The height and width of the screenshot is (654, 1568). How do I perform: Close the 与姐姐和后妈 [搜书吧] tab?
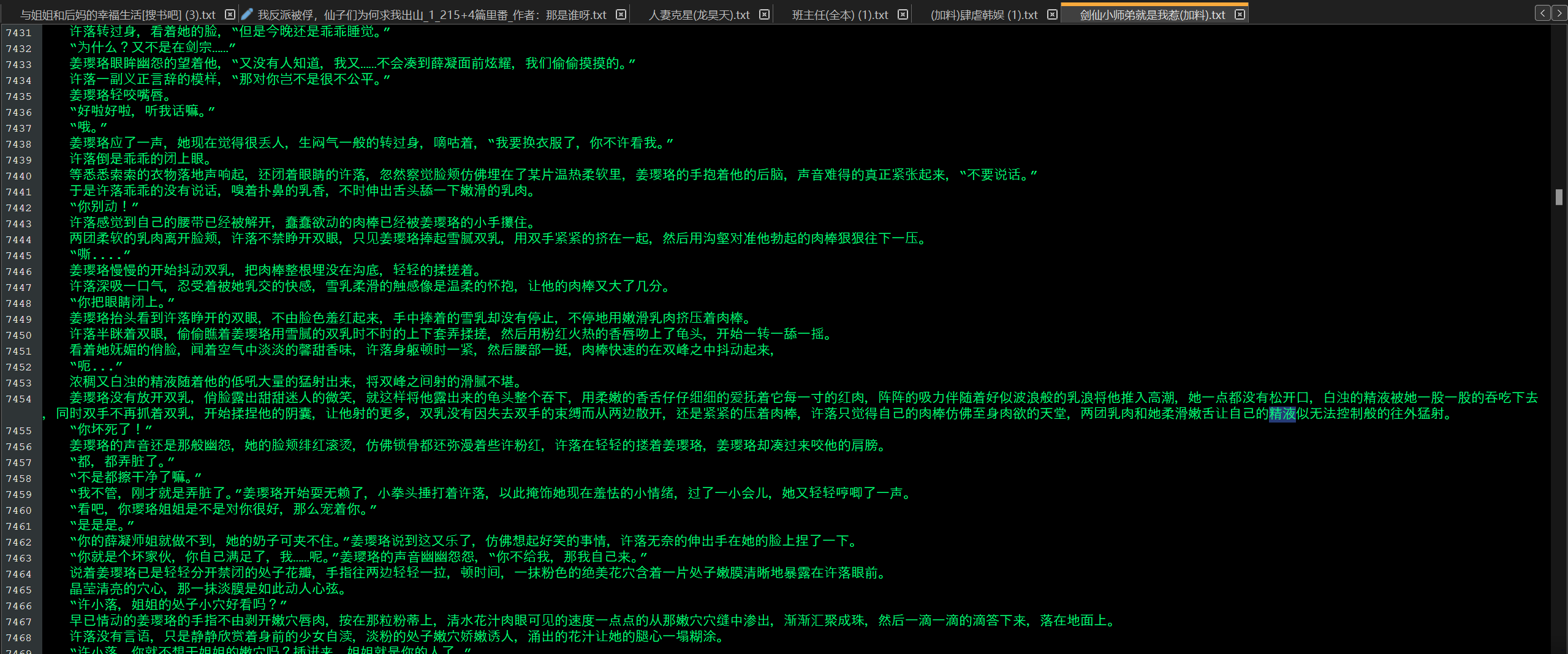click(x=230, y=15)
